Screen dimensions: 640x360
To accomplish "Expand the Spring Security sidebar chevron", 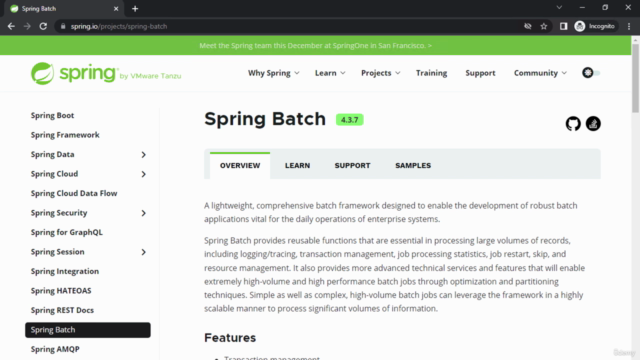I will coord(143,213).
